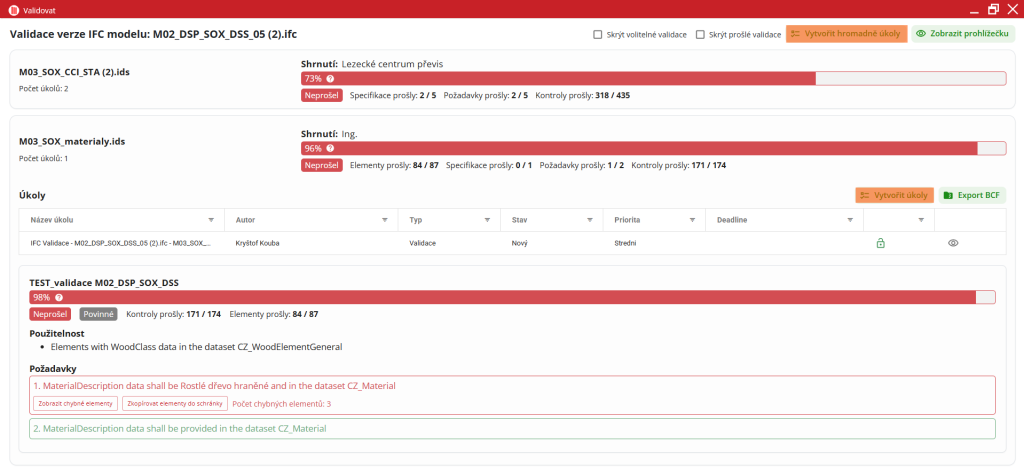
Task: Sort by the Typ column header
Action: (417, 219)
